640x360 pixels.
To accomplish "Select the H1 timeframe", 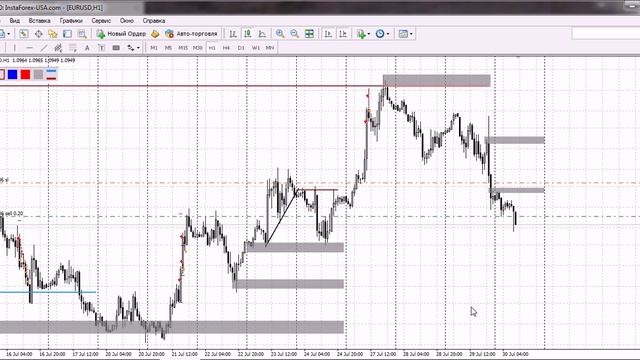I will pyautogui.click(x=212, y=48).
